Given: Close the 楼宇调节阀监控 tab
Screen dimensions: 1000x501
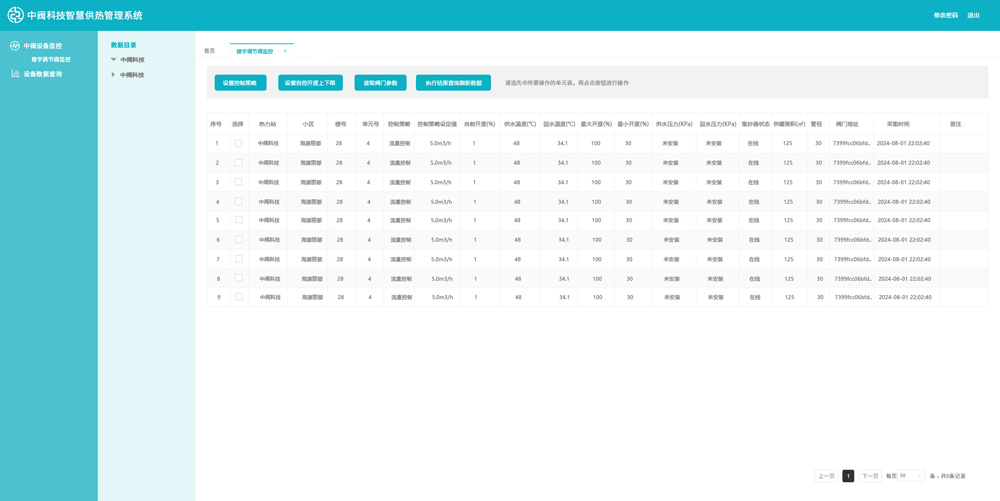Looking at the screenshot, I should point(285,51).
